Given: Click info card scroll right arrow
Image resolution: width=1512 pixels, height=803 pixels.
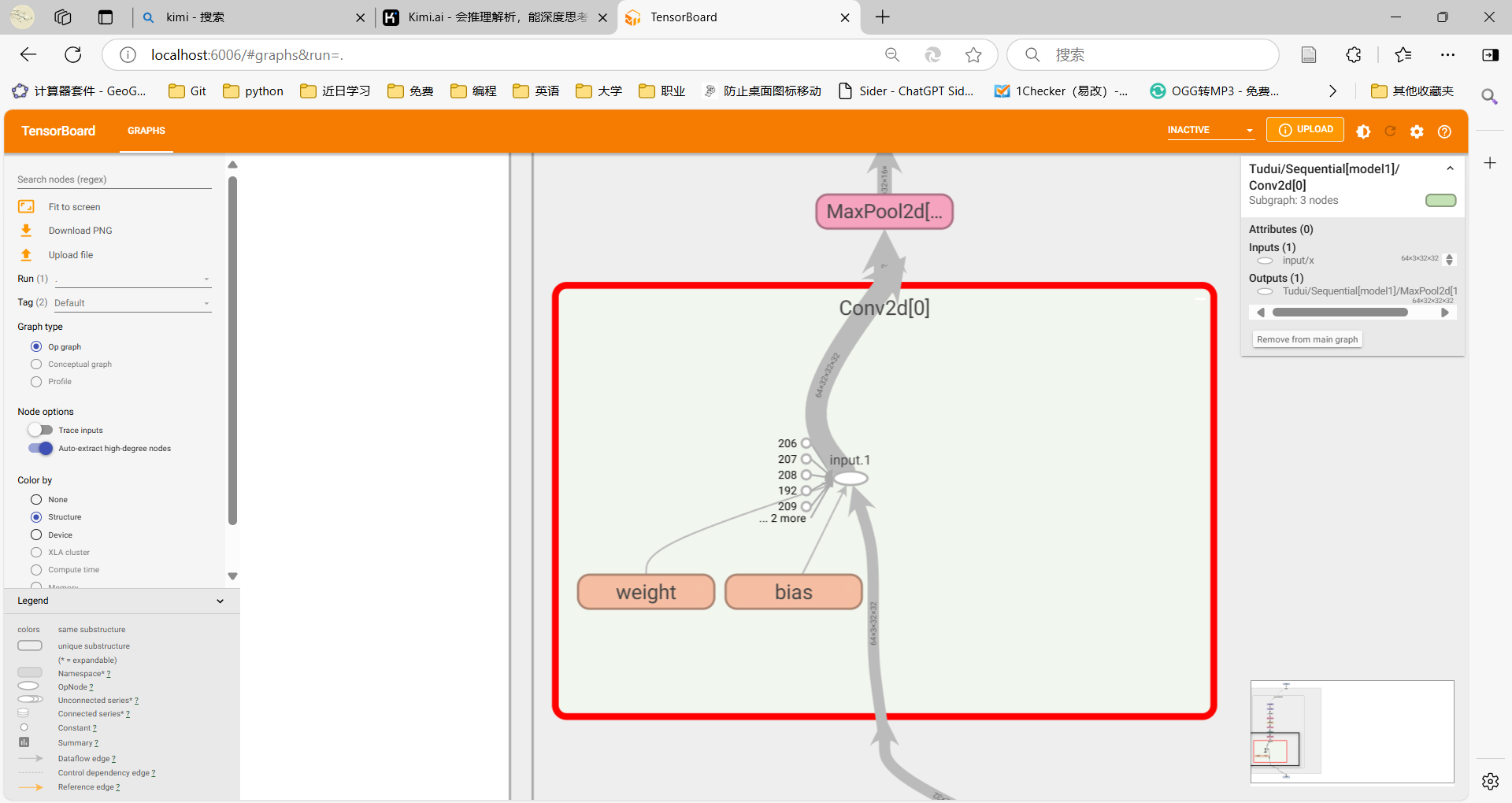Looking at the screenshot, I should (1445, 313).
